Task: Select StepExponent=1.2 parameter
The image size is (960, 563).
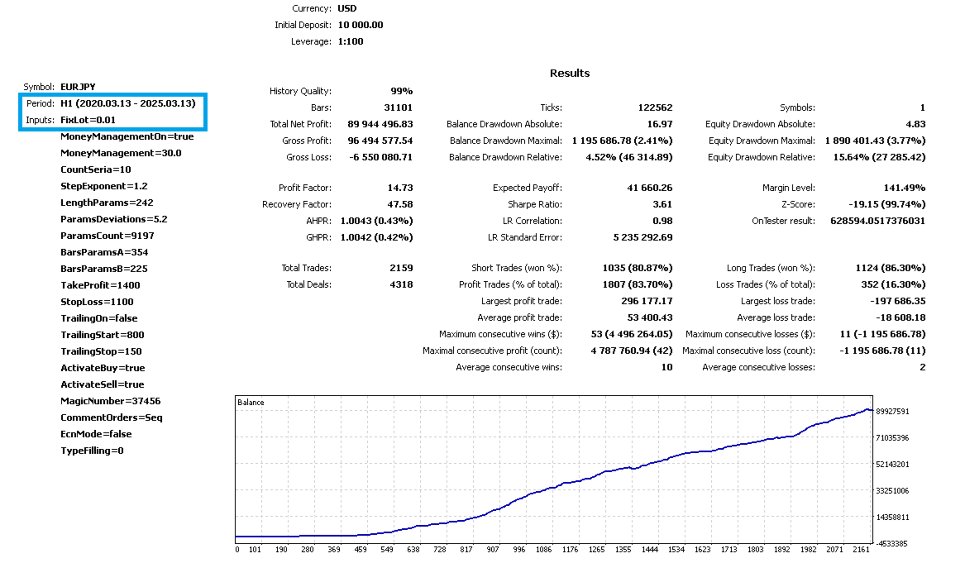Action: (x=104, y=186)
